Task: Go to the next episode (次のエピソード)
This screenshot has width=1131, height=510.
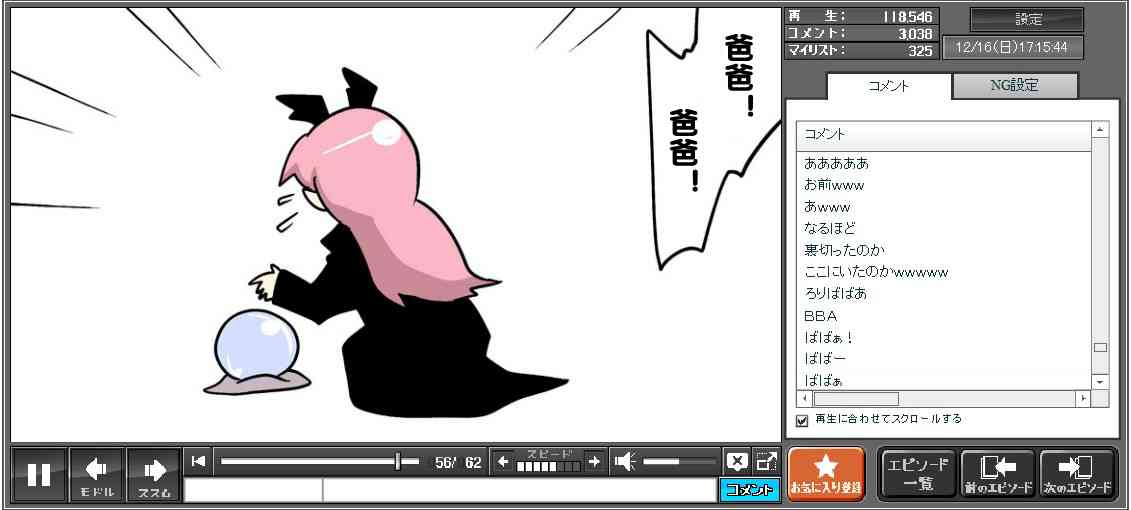Action: pyautogui.click(x=1078, y=474)
